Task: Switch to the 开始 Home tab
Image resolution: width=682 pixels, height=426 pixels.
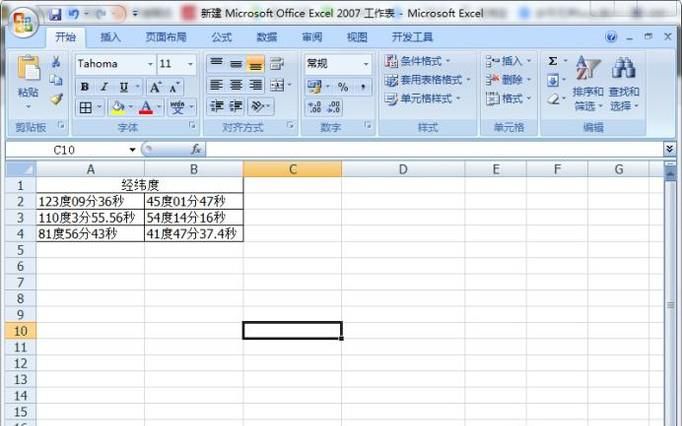Action: (66, 37)
